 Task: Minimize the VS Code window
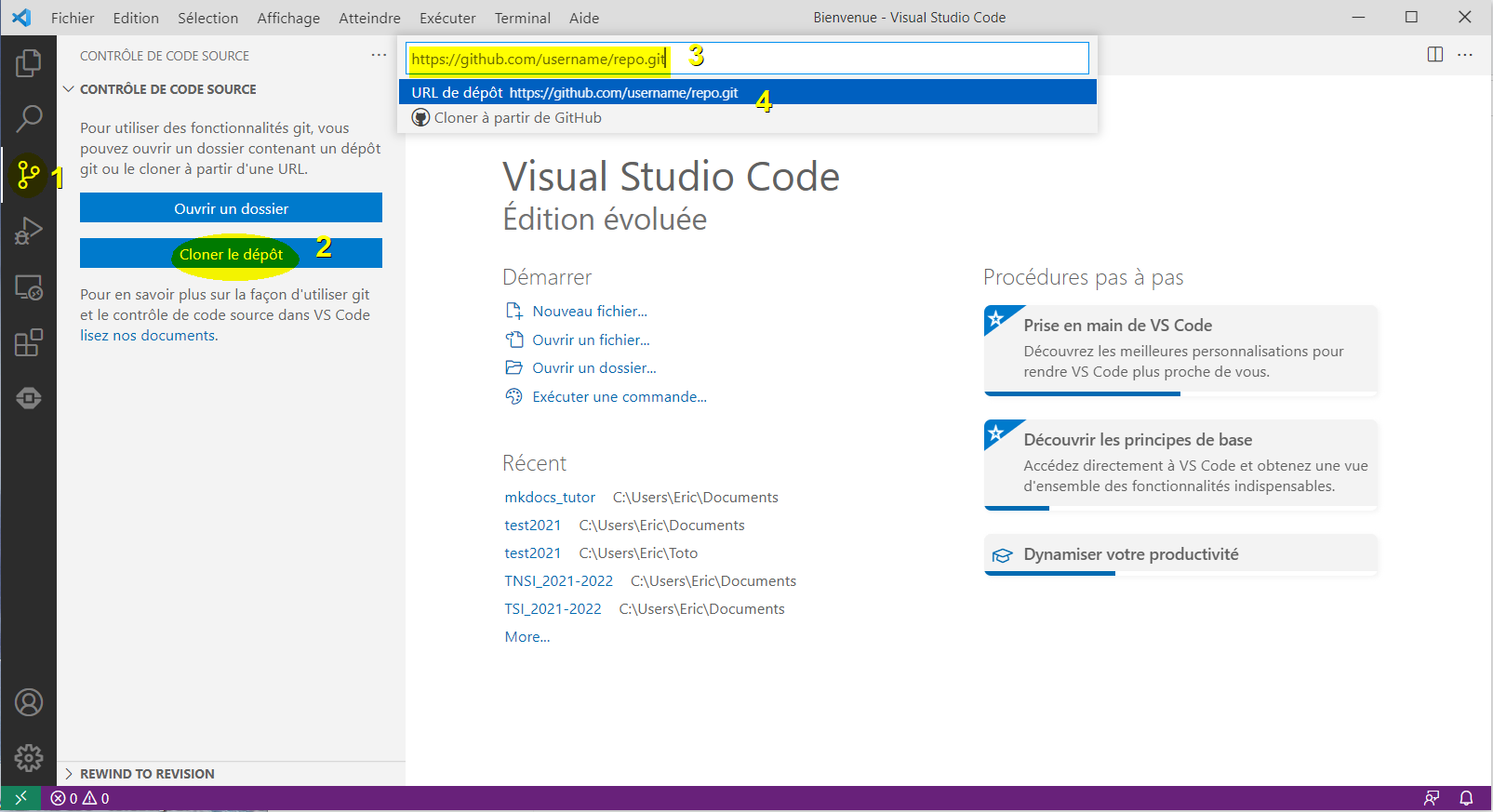click(x=1358, y=17)
